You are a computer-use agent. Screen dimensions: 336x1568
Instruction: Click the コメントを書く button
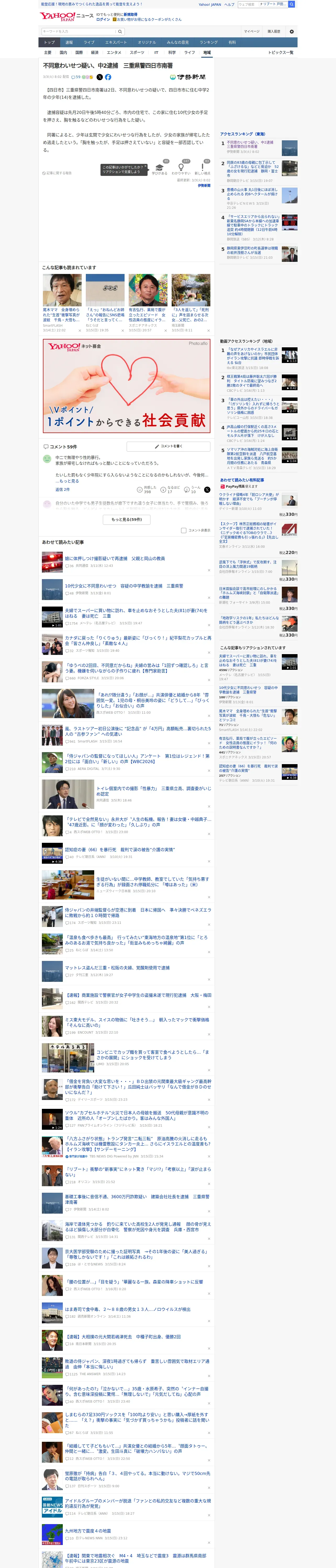pos(168,446)
